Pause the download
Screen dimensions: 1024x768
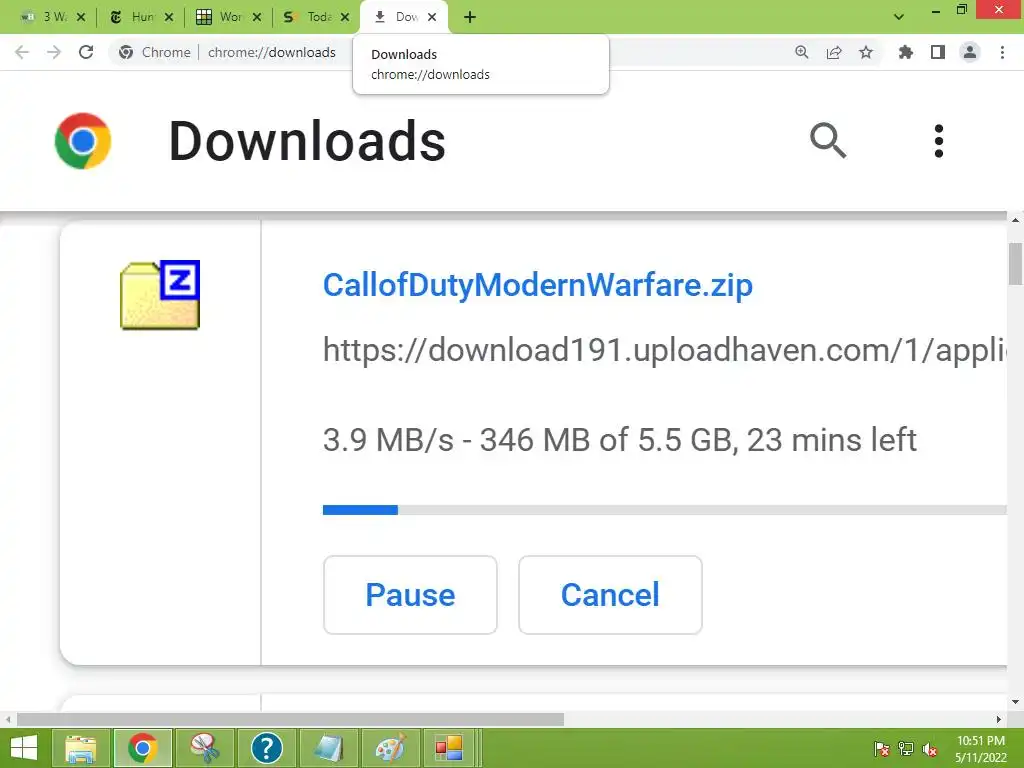pyautogui.click(x=410, y=595)
